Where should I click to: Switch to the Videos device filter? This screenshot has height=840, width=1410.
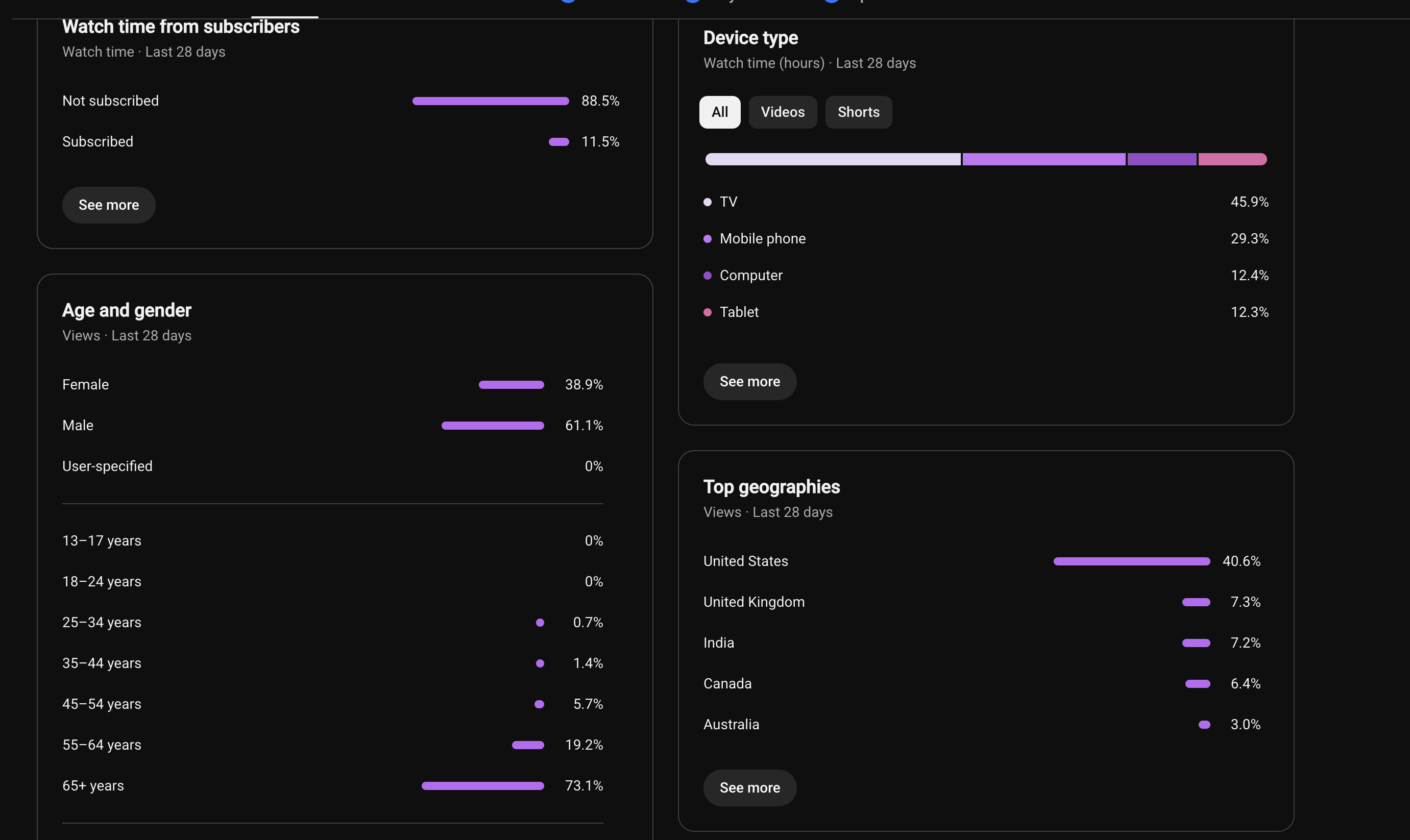pos(782,112)
